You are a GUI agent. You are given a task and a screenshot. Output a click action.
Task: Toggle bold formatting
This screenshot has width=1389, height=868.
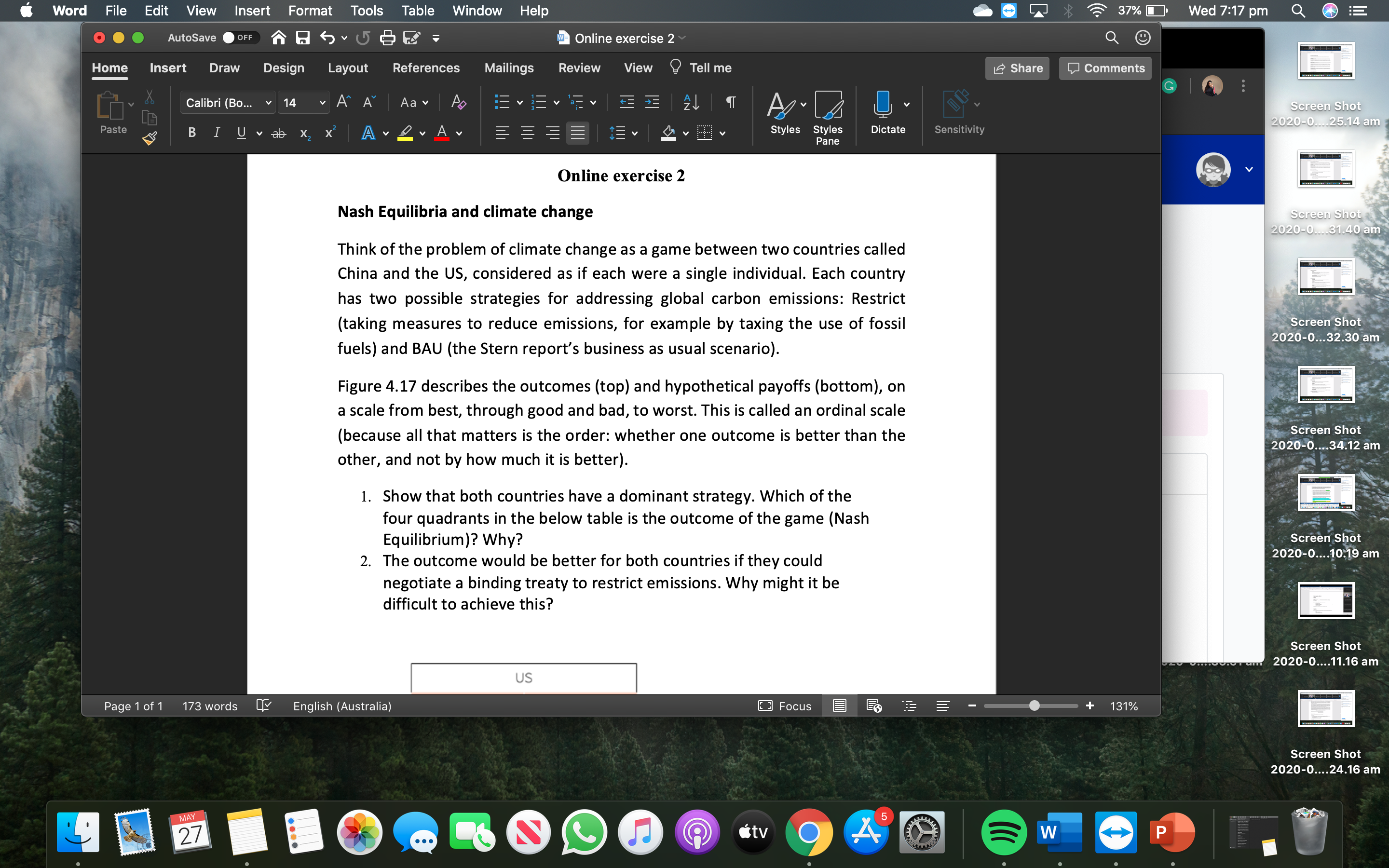(191, 133)
